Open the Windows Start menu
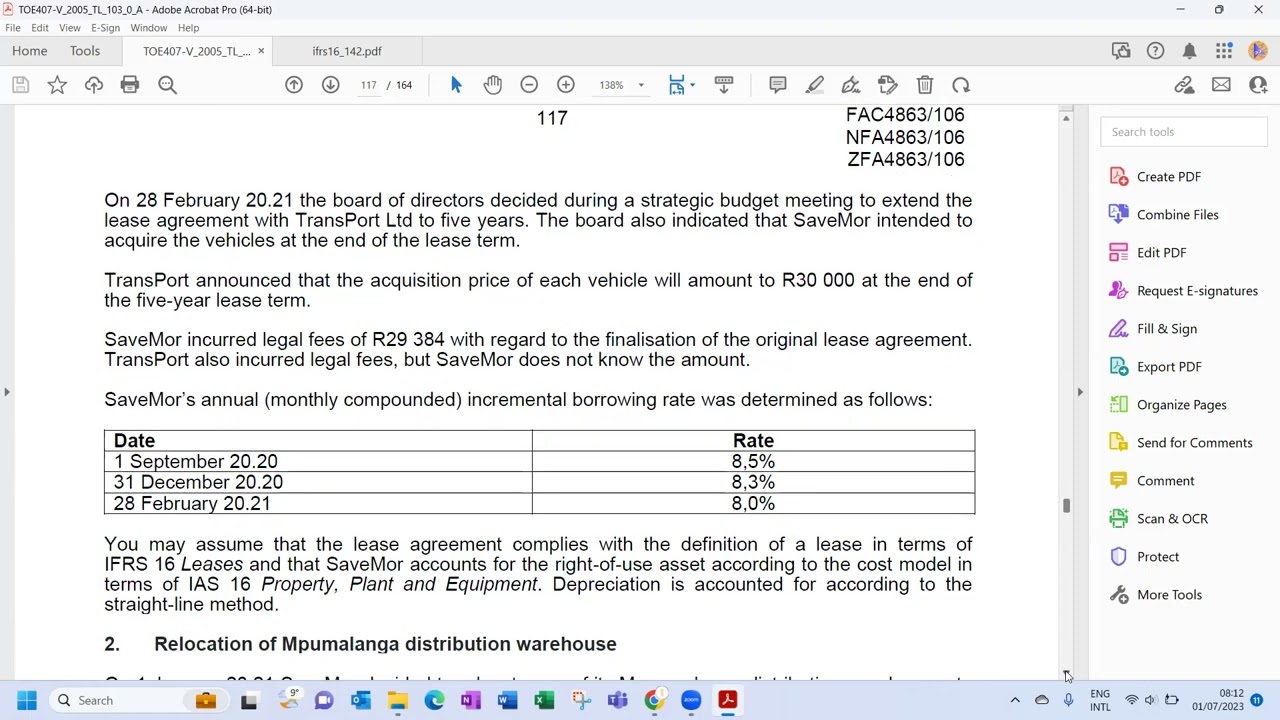Viewport: 1280px width, 720px height. point(27,701)
